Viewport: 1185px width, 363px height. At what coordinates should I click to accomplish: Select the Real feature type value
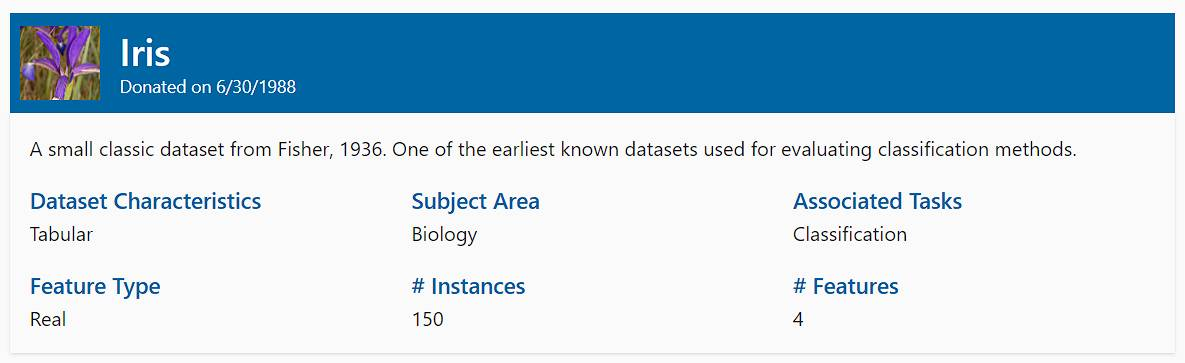tap(48, 319)
